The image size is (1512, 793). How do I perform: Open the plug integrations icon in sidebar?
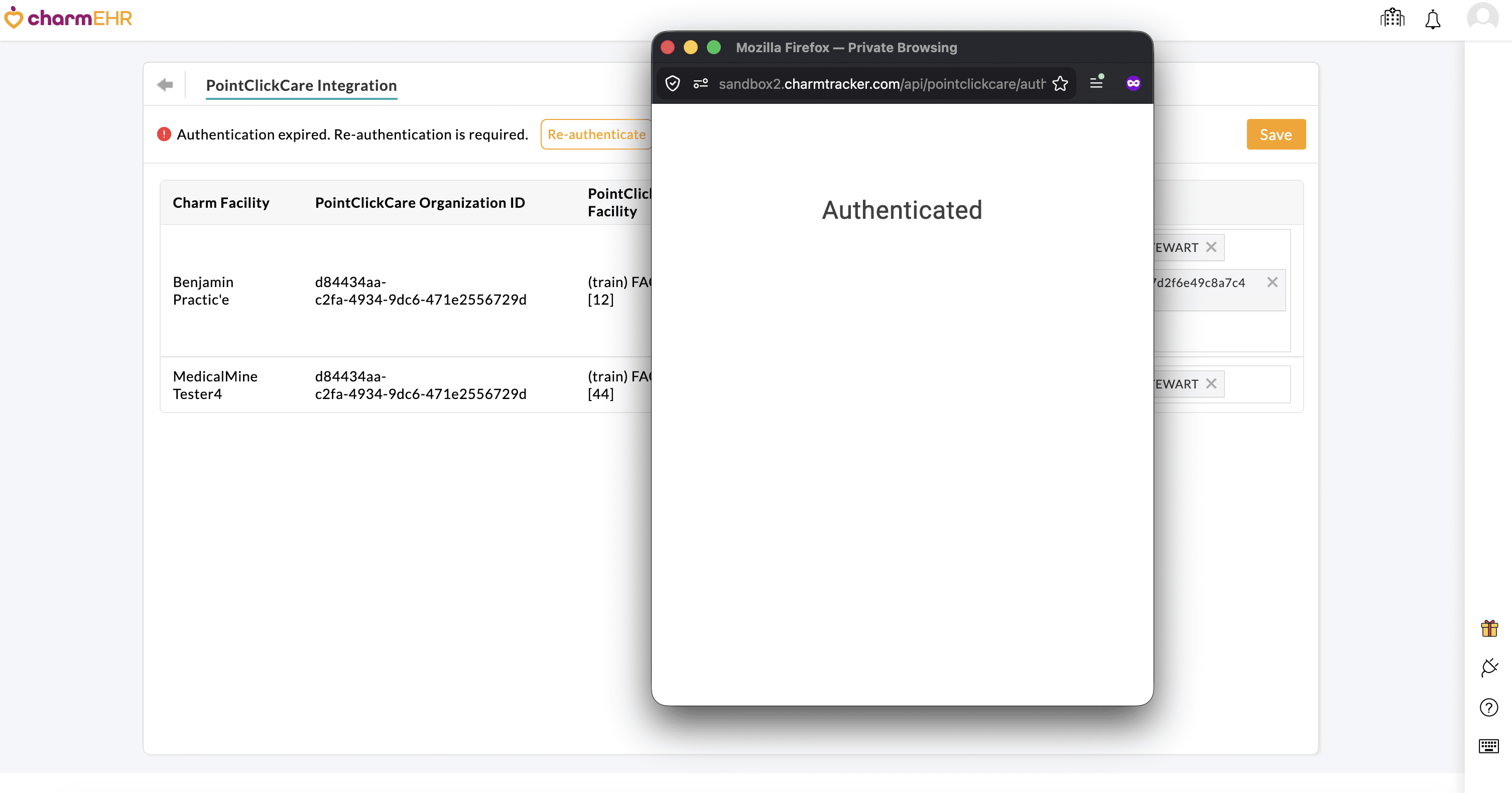click(x=1489, y=668)
